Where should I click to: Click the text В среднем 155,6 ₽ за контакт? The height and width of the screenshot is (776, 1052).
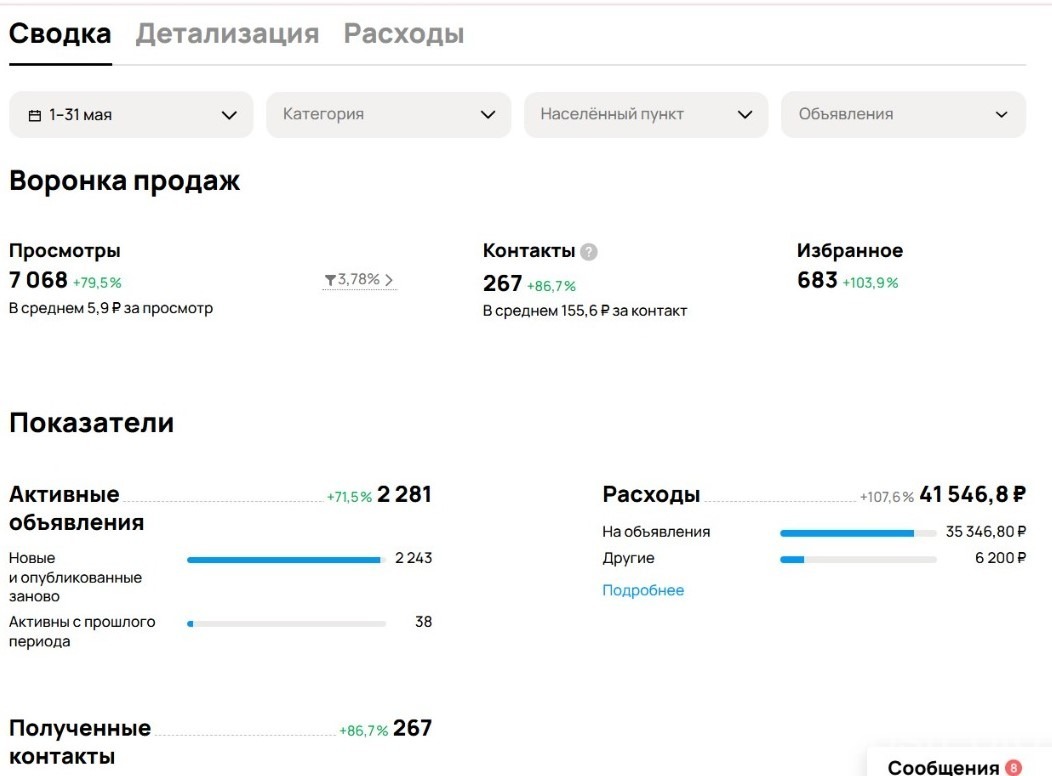click(585, 311)
